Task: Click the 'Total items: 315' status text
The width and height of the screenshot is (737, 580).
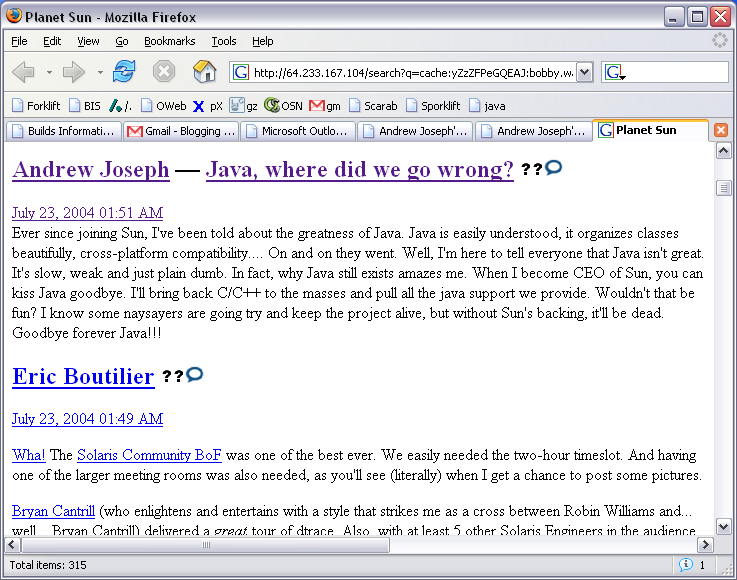Action: [48, 564]
